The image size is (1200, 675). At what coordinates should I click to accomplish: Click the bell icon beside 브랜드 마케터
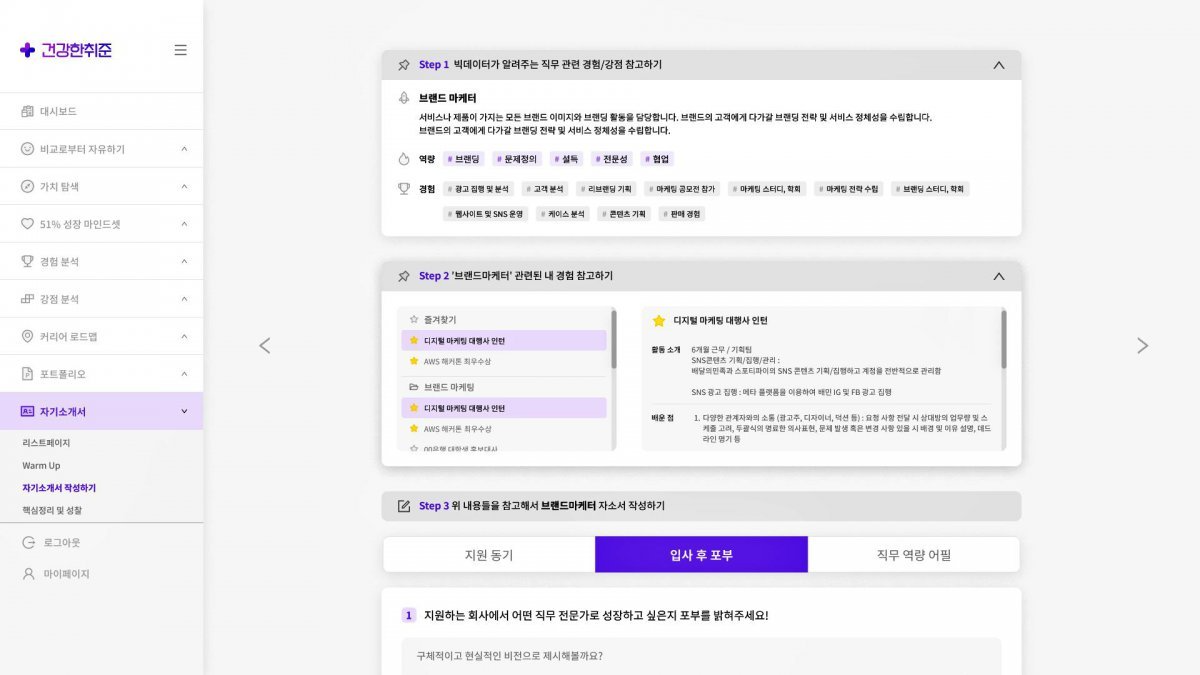[x=403, y=96]
